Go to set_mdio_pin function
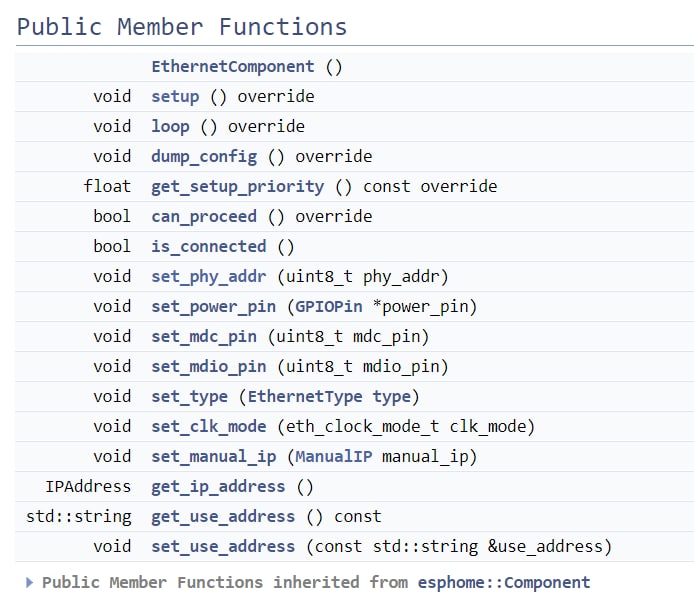This screenshot has width=694, height=613. coord(208,367)
